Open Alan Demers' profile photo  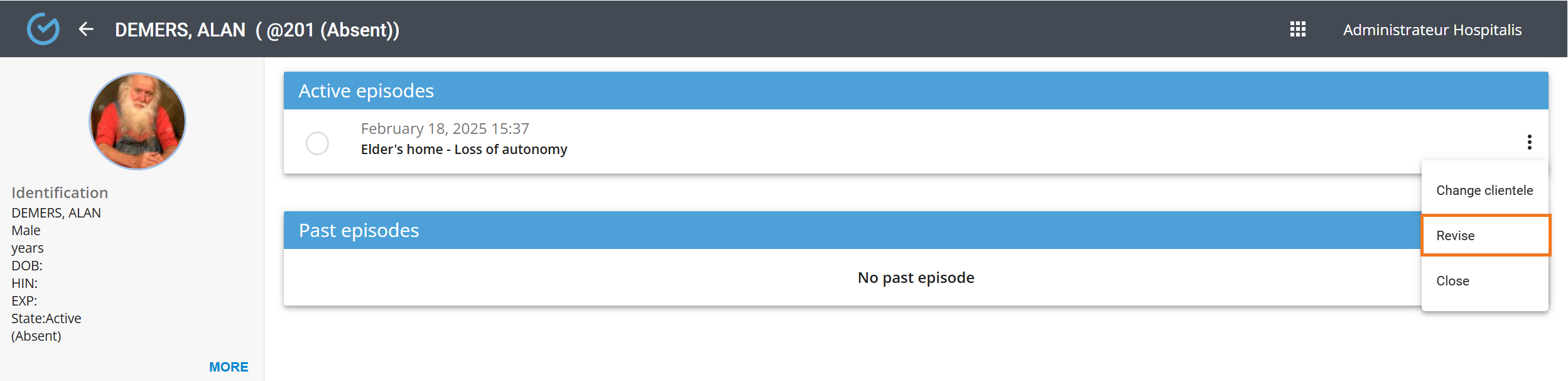click(138, 121)
